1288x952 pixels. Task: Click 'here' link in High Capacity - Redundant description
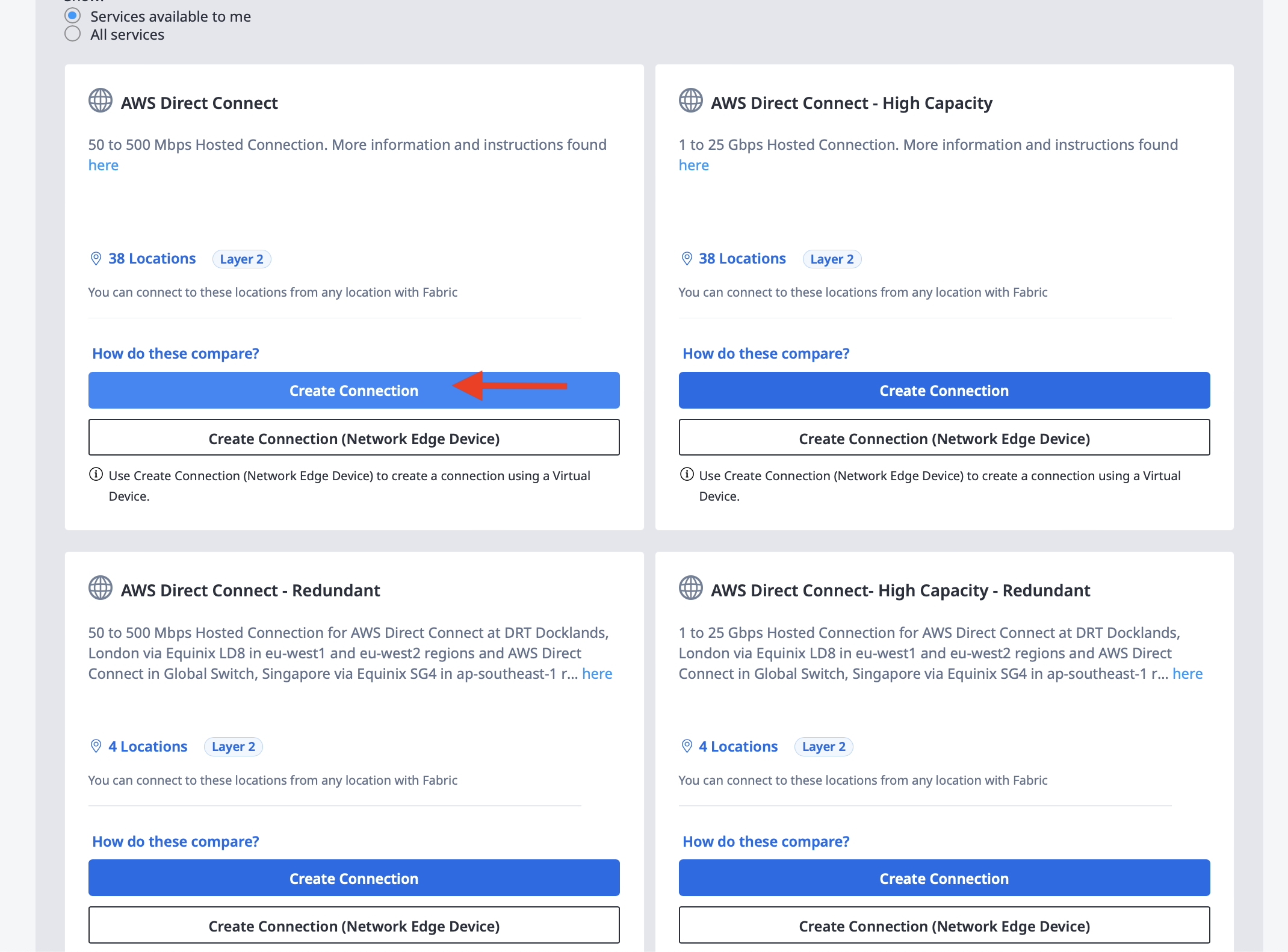click(x=1187, y=674)
